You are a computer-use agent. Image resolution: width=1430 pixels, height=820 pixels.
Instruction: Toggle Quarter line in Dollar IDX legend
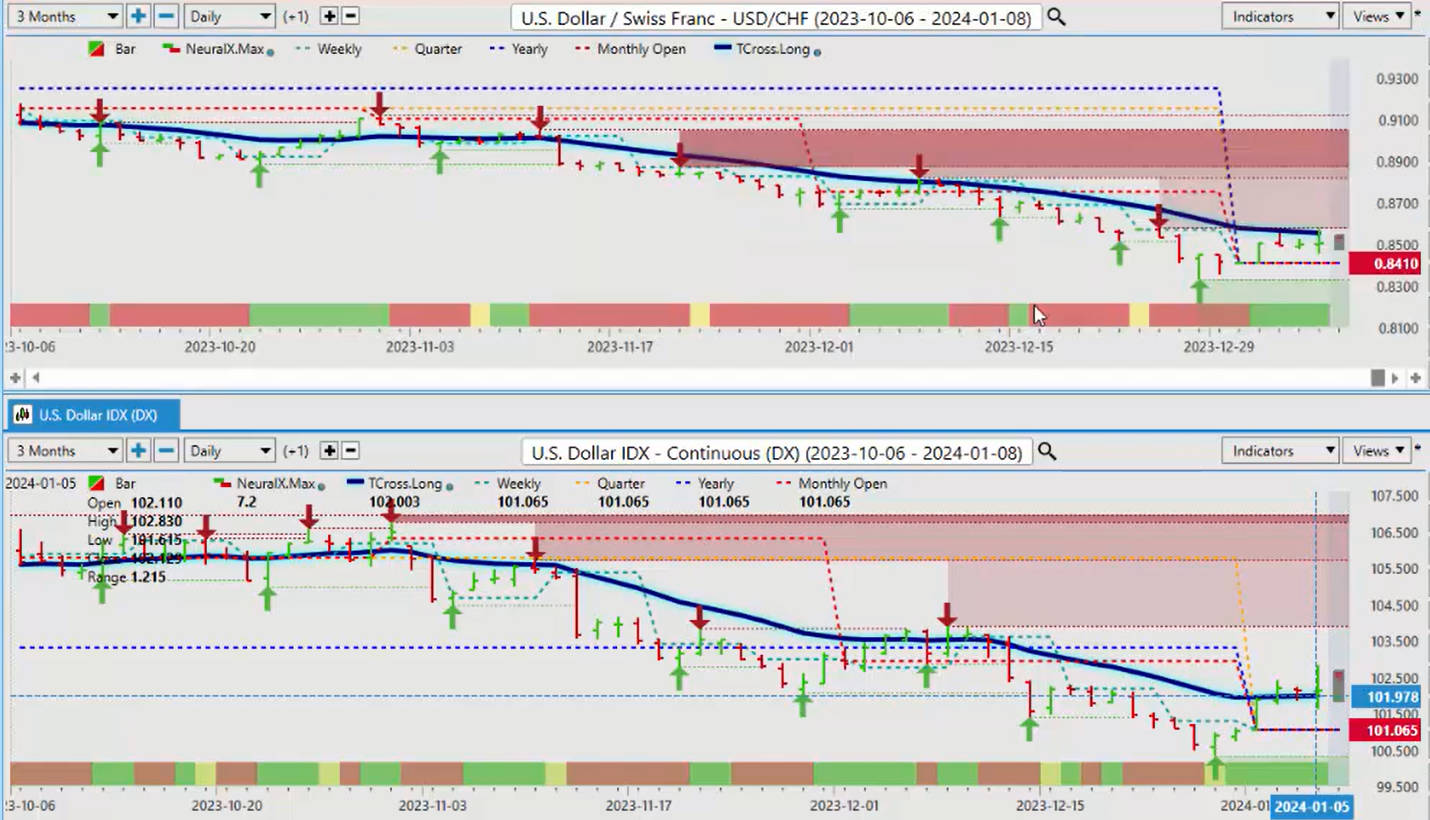click(x=609, y=483)
